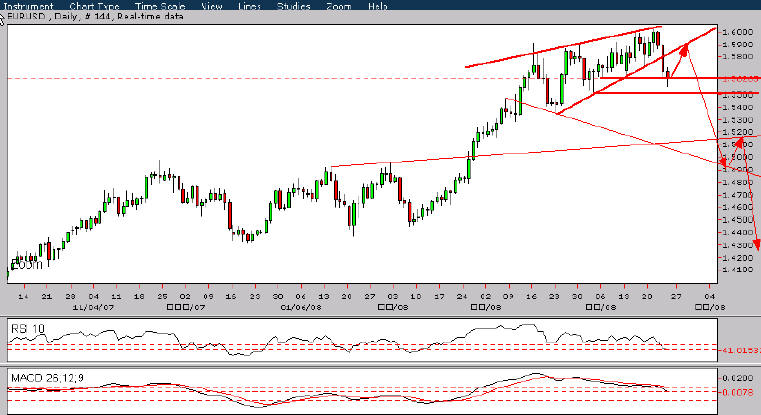This screenshot has width=761, height=415.
Task: Select the red upward arrow head near 1.5900
Action: coord(684,50)
